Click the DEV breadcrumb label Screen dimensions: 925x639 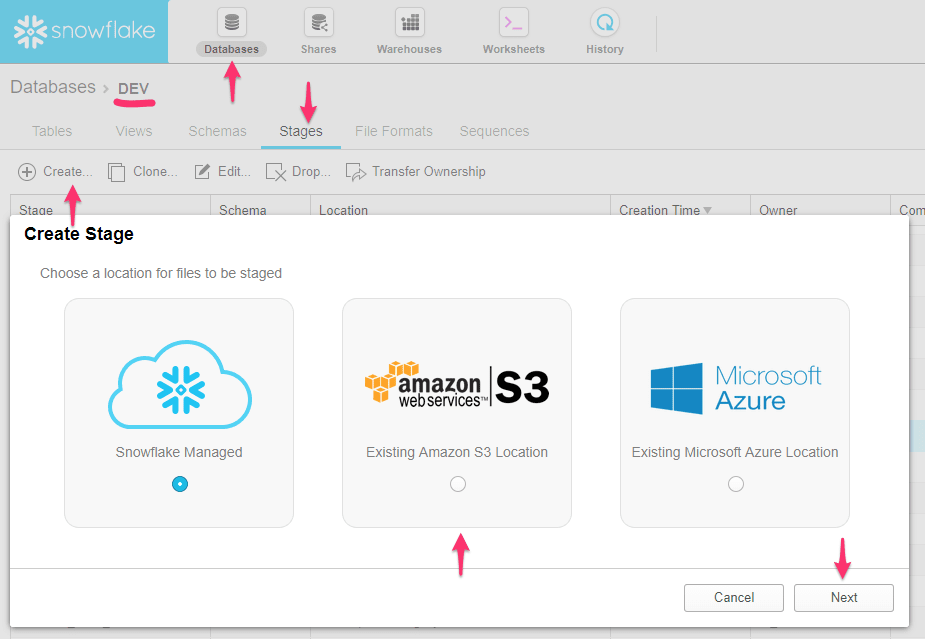click(133, 89)
